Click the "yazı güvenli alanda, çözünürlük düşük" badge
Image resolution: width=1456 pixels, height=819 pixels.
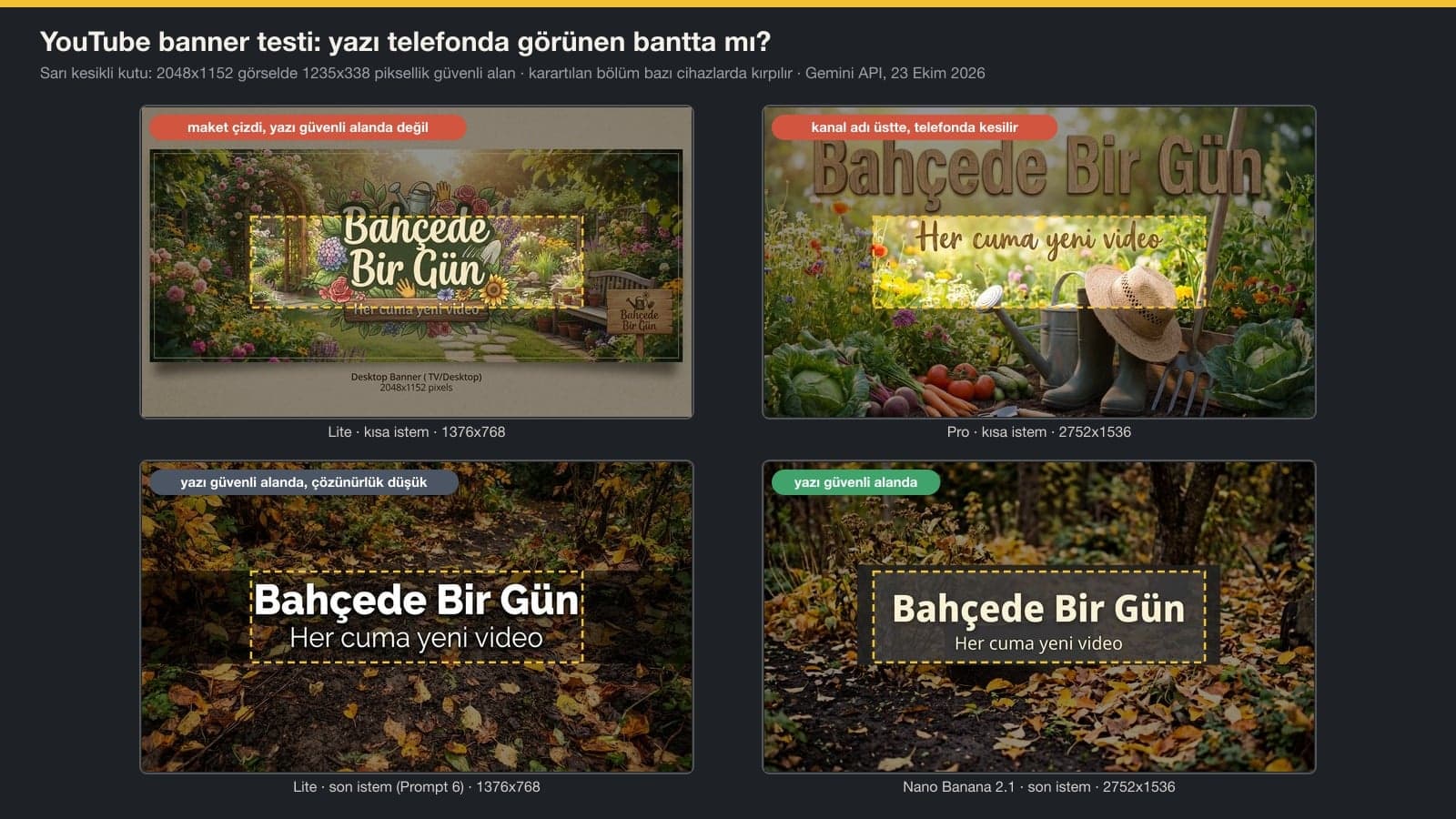pyautogui.click(x=304, y=482)
